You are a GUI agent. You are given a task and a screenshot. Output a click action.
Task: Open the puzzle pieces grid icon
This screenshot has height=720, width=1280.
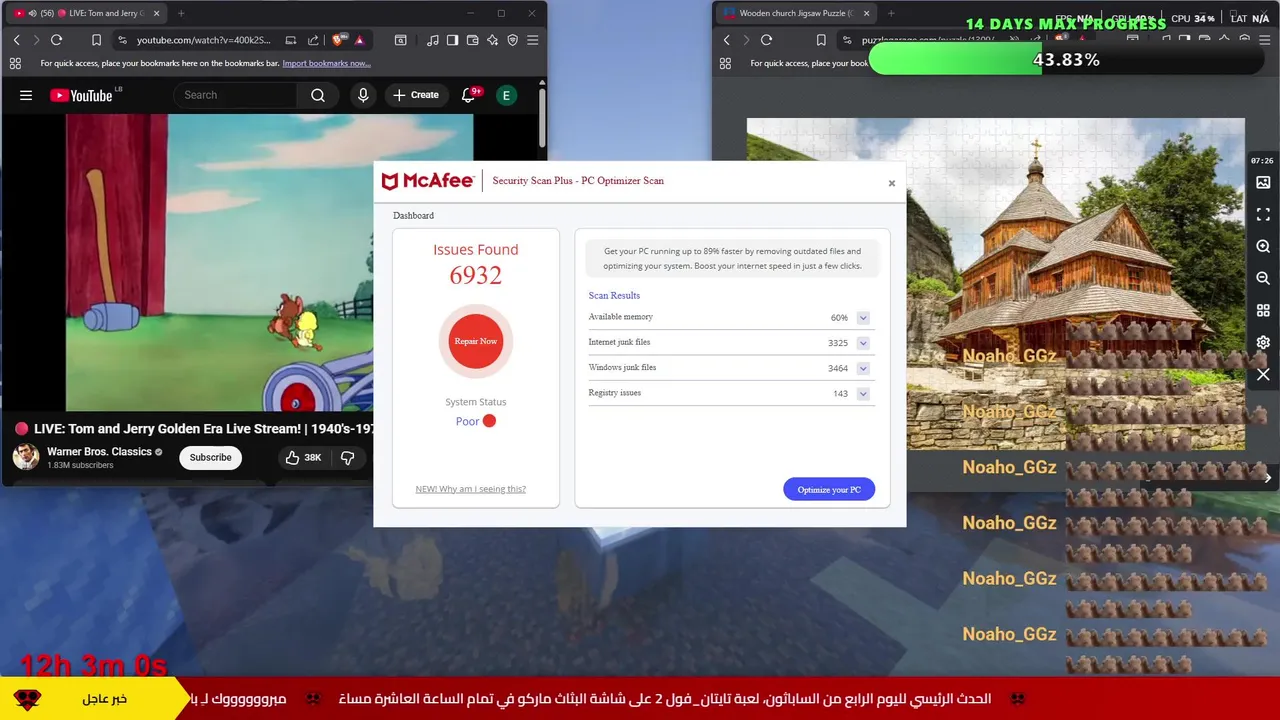point(1263,311)
